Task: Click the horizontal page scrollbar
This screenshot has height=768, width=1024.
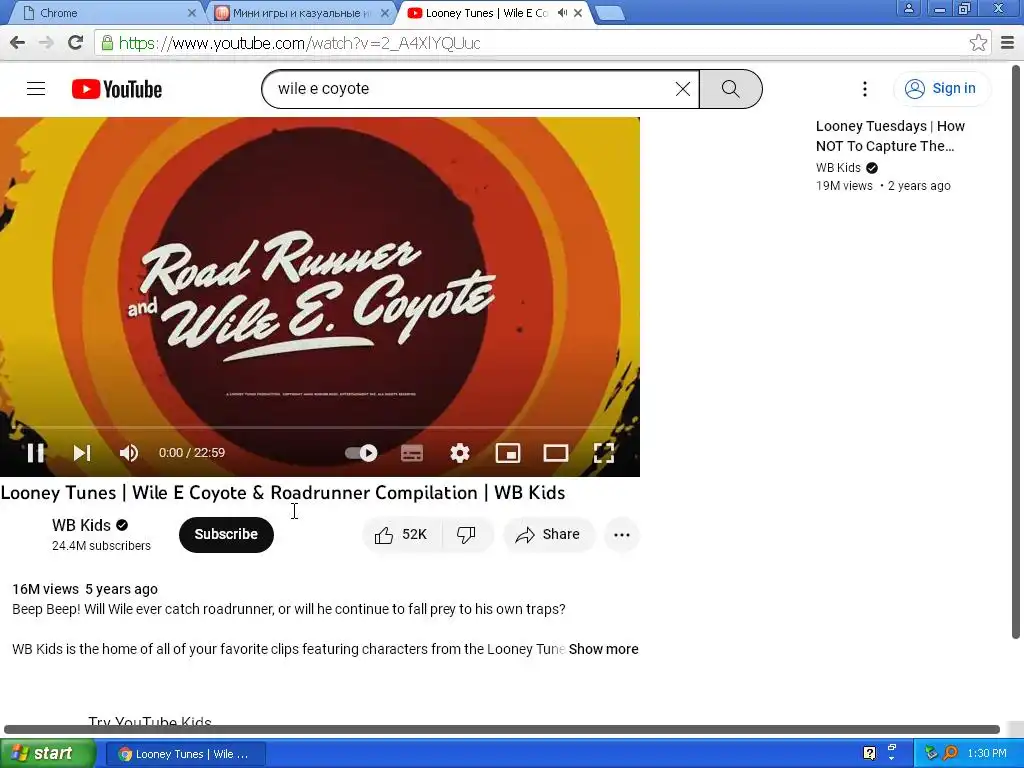Action: (x=502, y=729)
